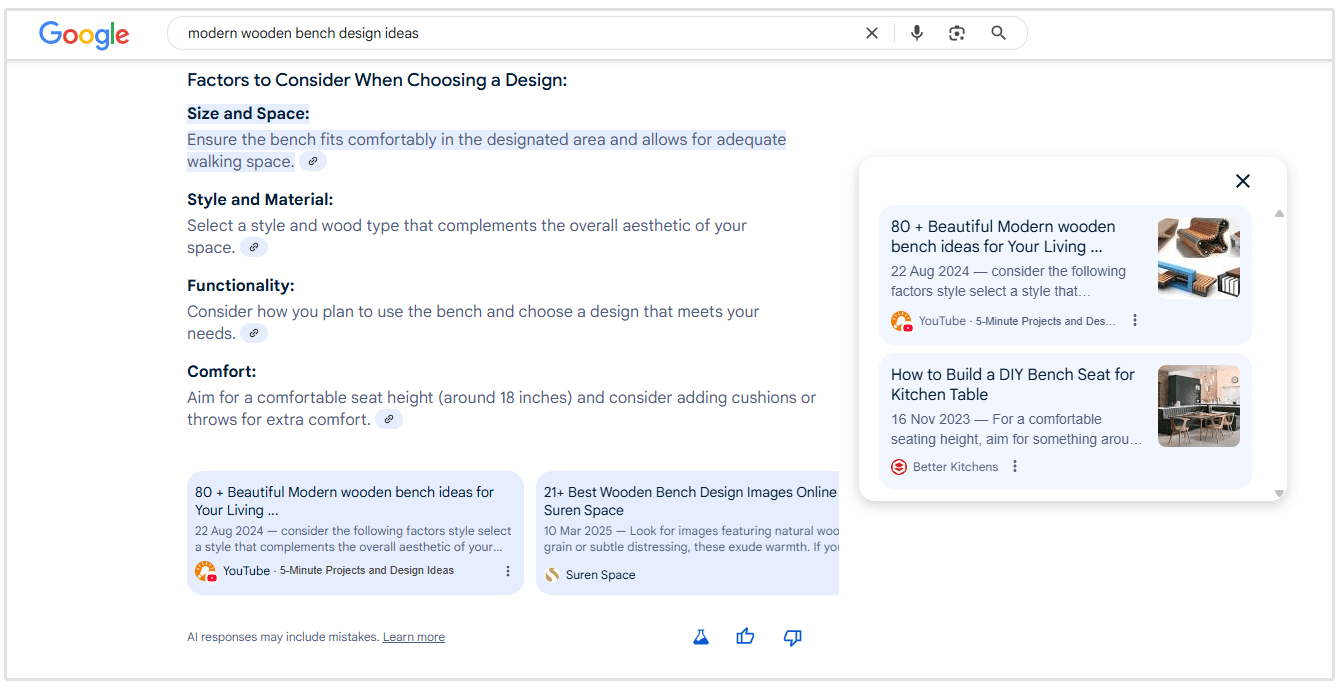Open more options for Better Kitchens result
The image size is (1340, 690).
point(1015,467)
